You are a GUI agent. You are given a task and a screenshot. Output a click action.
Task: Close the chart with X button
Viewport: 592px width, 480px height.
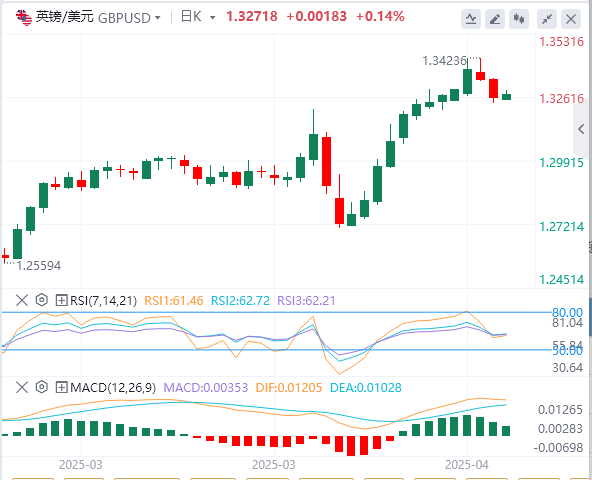click(571, 19)
